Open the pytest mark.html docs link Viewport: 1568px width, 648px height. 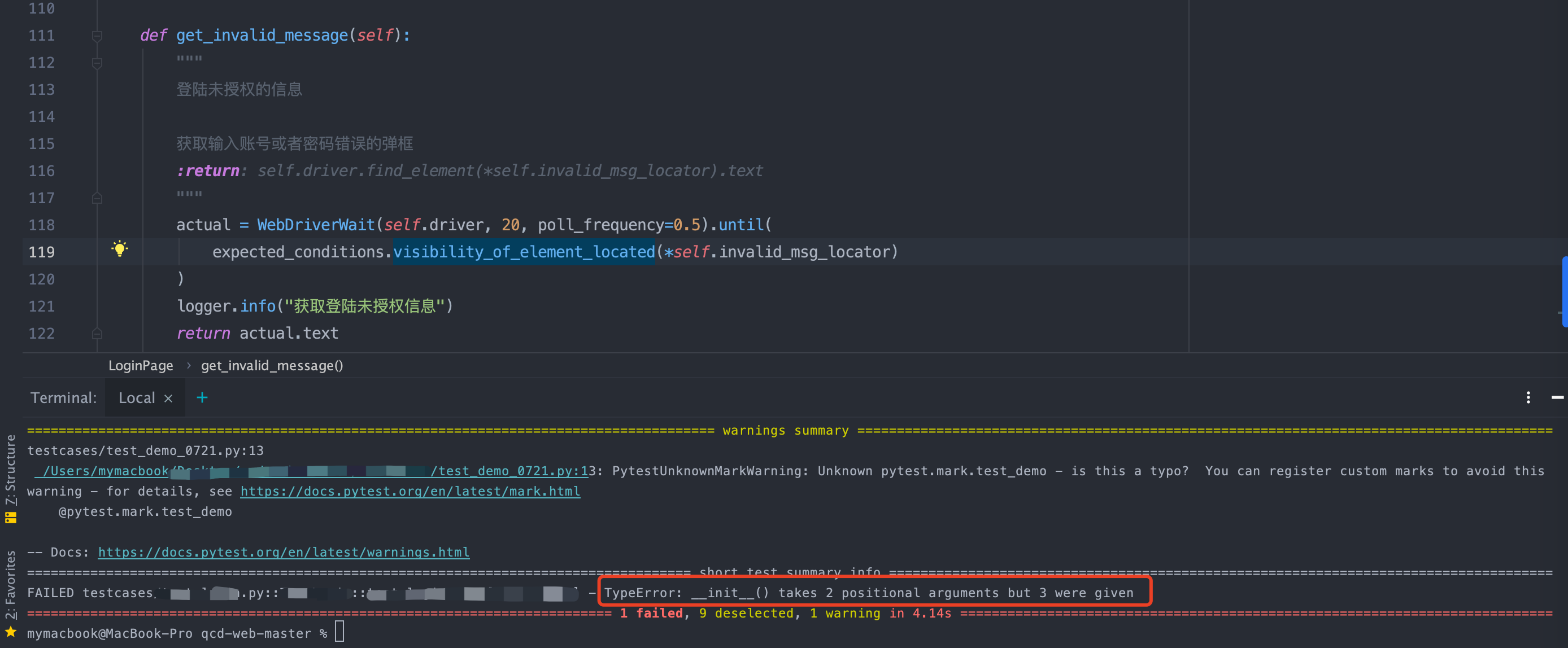point(410,492)
